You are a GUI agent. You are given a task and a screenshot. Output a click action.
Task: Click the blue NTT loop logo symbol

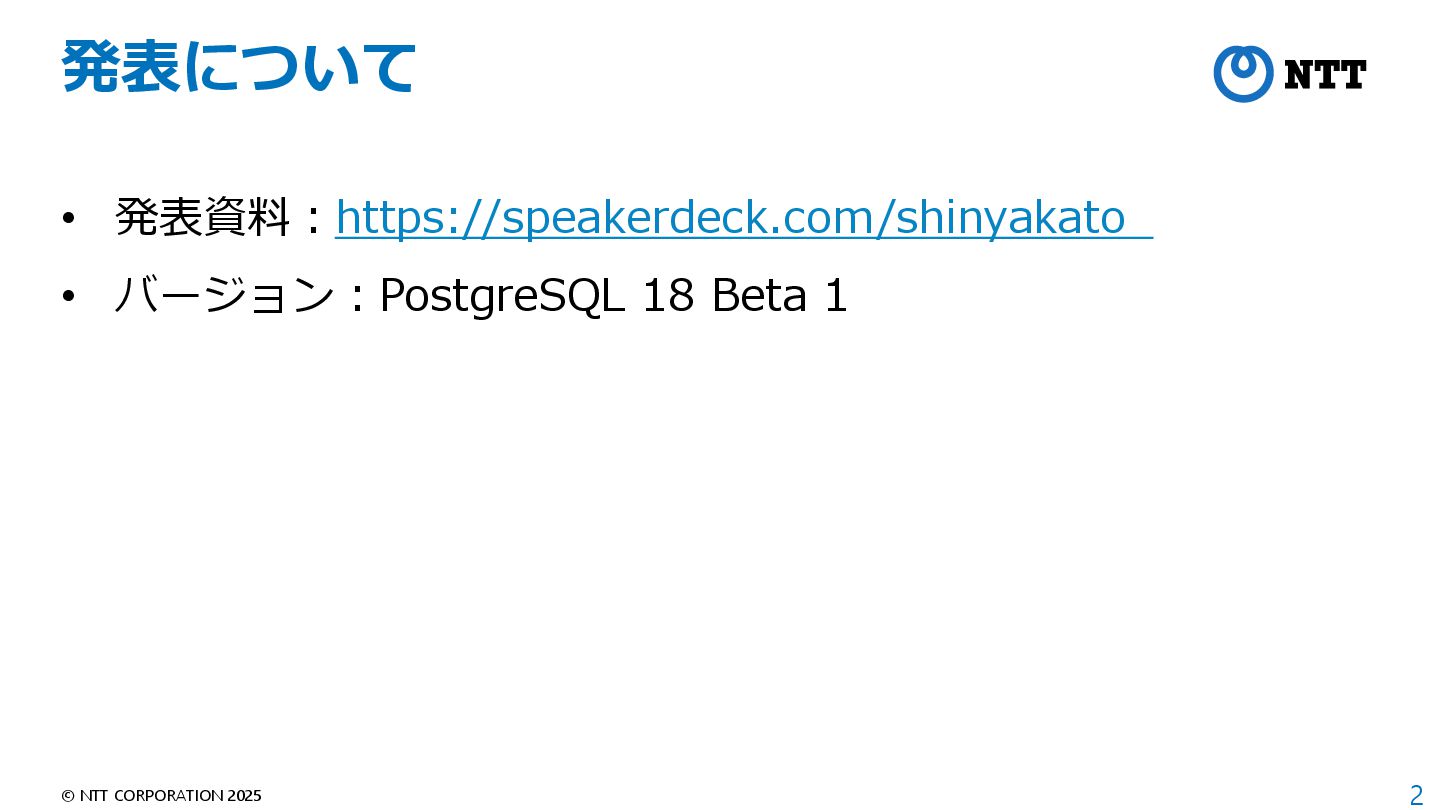pyautogui.click(x=1243, y=74)
